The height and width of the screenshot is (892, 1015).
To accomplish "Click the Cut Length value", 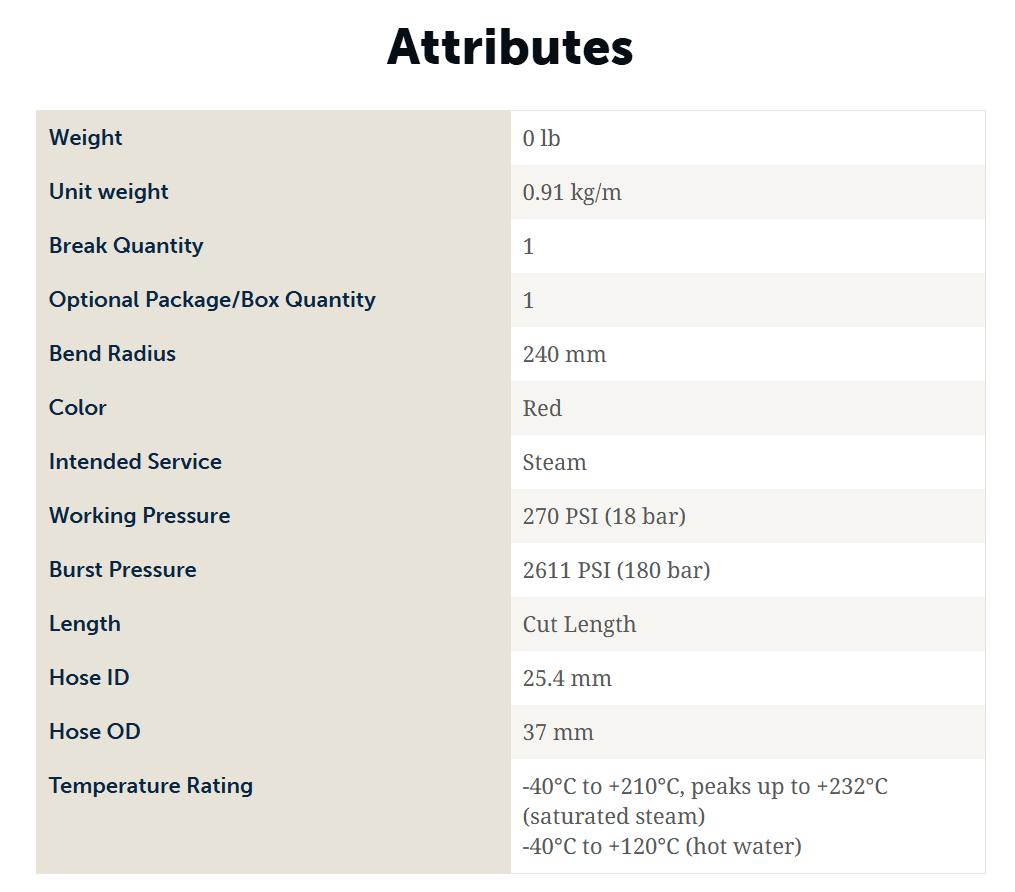I will tap(579, 624).
